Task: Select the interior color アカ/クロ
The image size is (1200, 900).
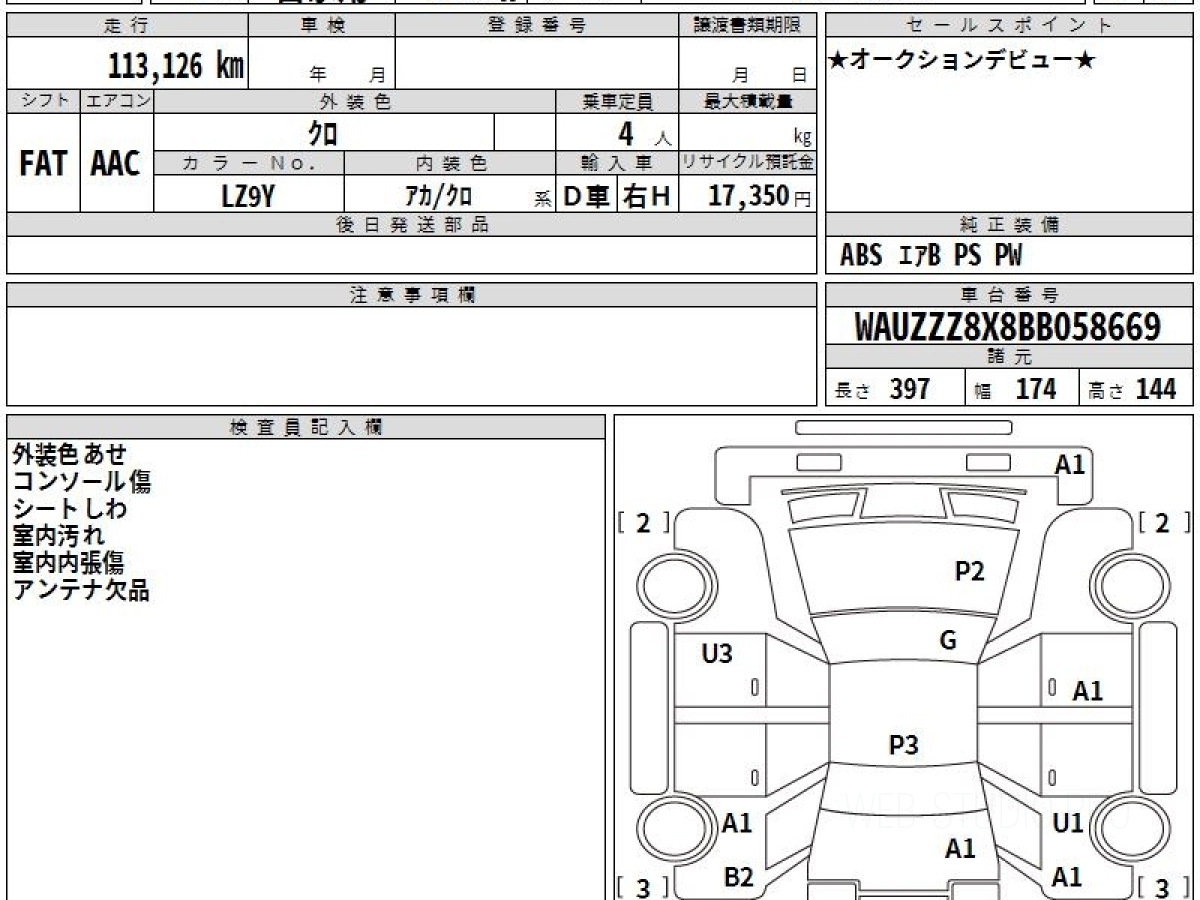Action: [x=438, y=196]
